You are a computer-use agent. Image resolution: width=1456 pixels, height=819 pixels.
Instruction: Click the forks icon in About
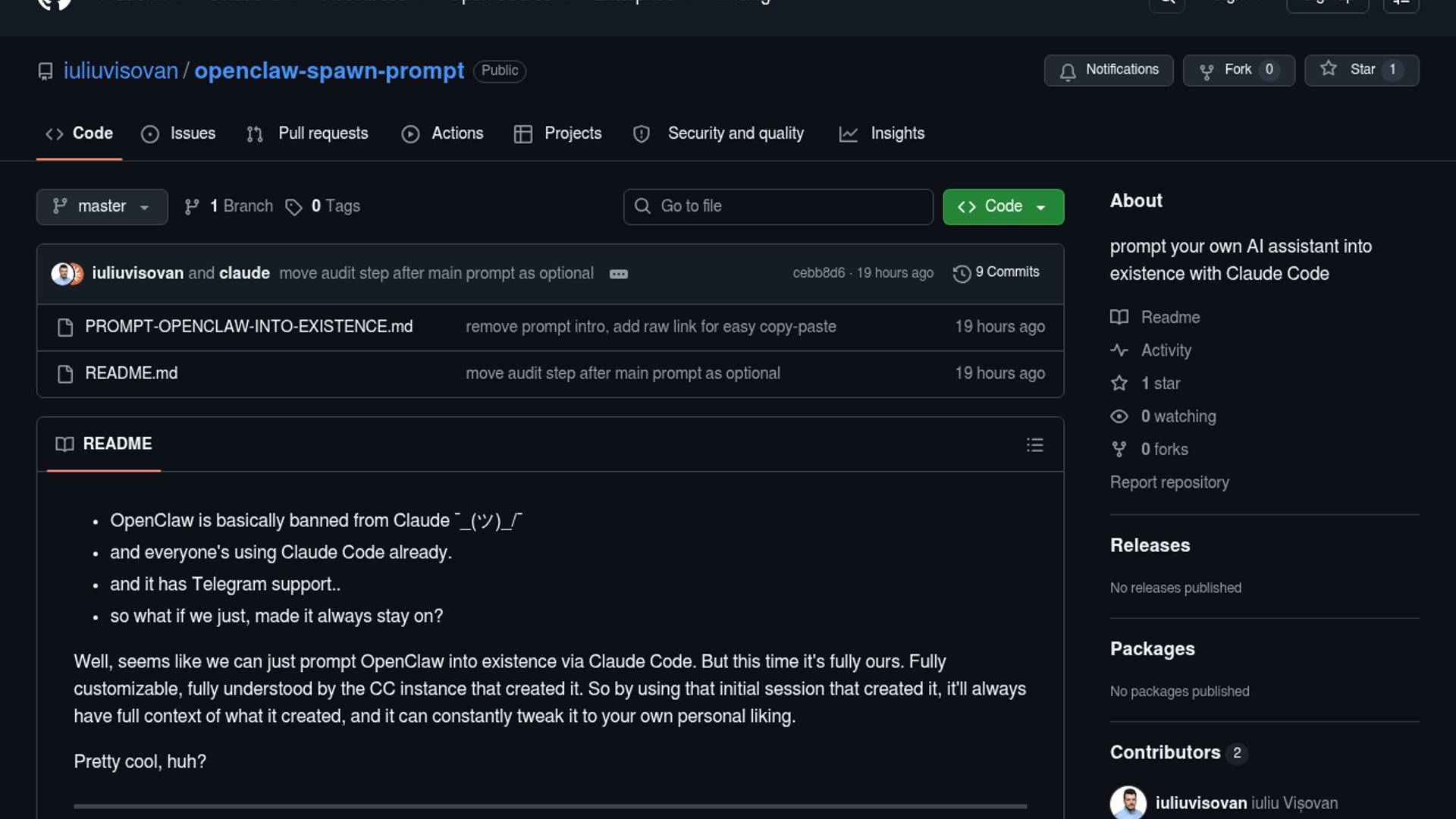[1119, 450]
